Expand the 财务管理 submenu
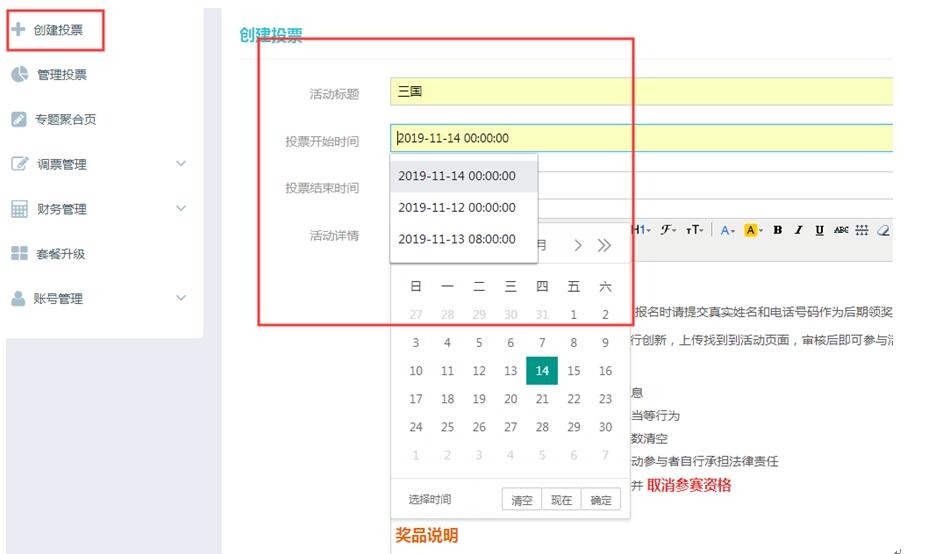This screenshot has height=554, width=946. pyautogui.click(x=181, y=208)
